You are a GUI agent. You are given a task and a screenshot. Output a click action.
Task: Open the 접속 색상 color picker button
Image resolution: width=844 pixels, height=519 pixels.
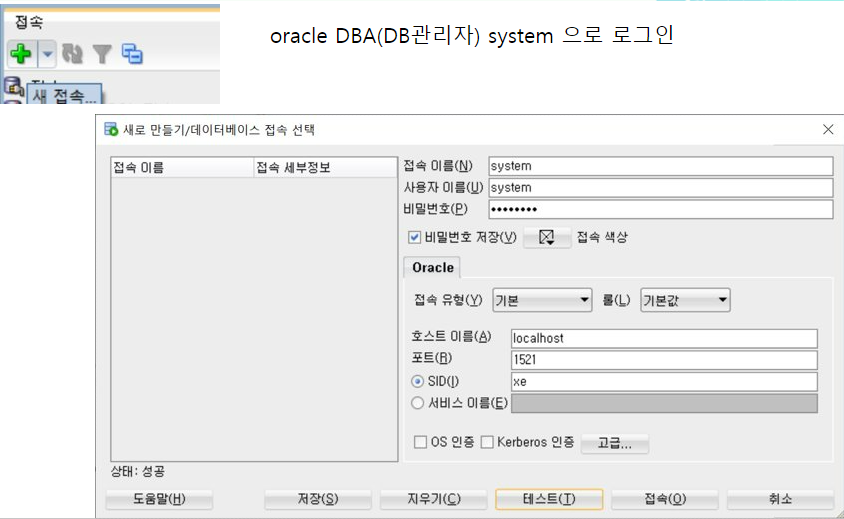tap(547, 237)
